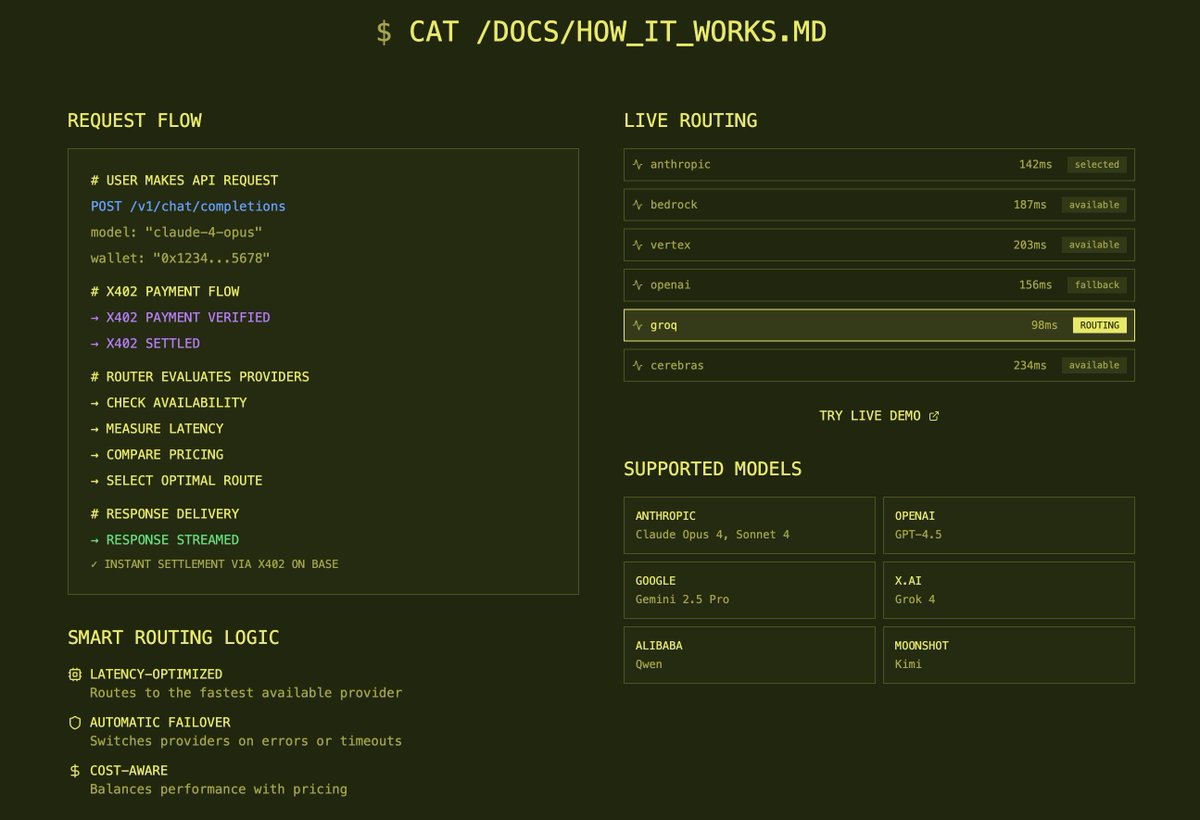Click the # USER MAKES API REQUEST comment
Image resolution: width=1200 pixels, height=820 pixels.
point(184,180)
